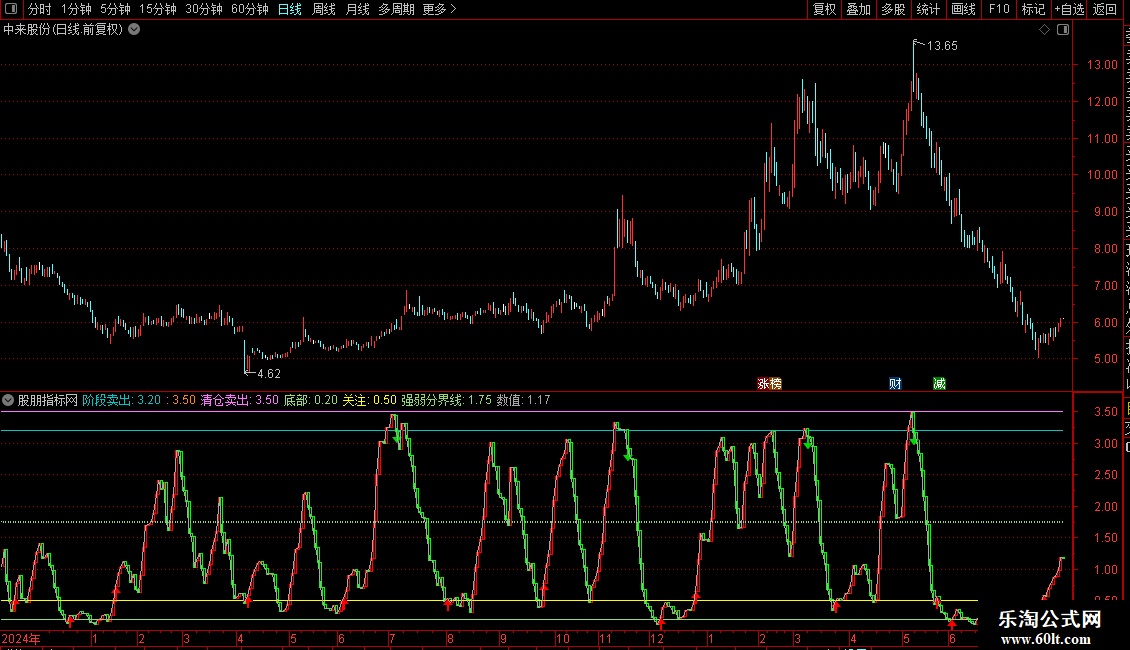Activate the 画线 drawing tools
Viewport: 1130px width, 650px height.
pyautogui.click(x=964, y=9)
